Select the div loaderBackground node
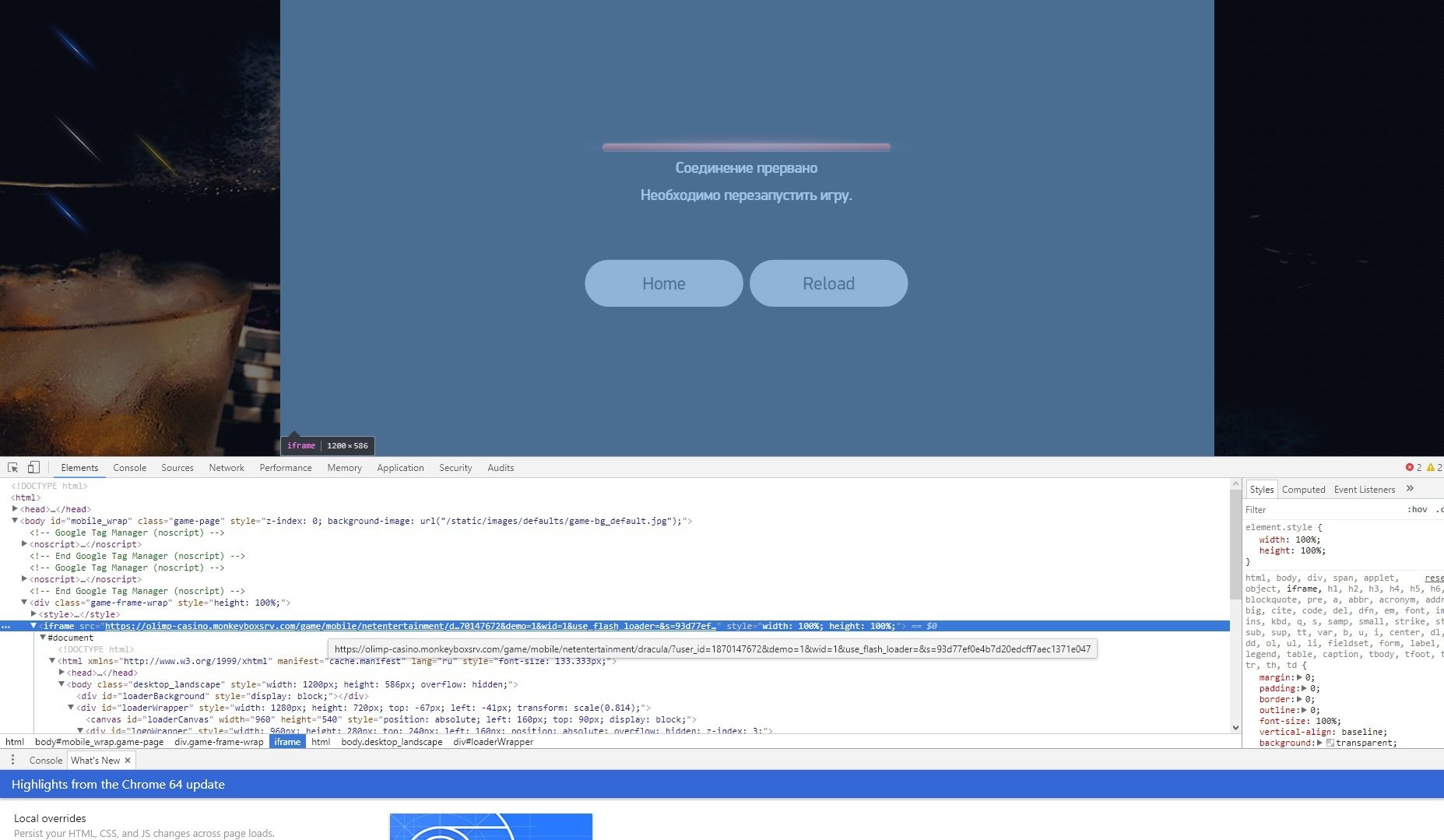The height and width of the screenshot is (840, 1444). 223,696
